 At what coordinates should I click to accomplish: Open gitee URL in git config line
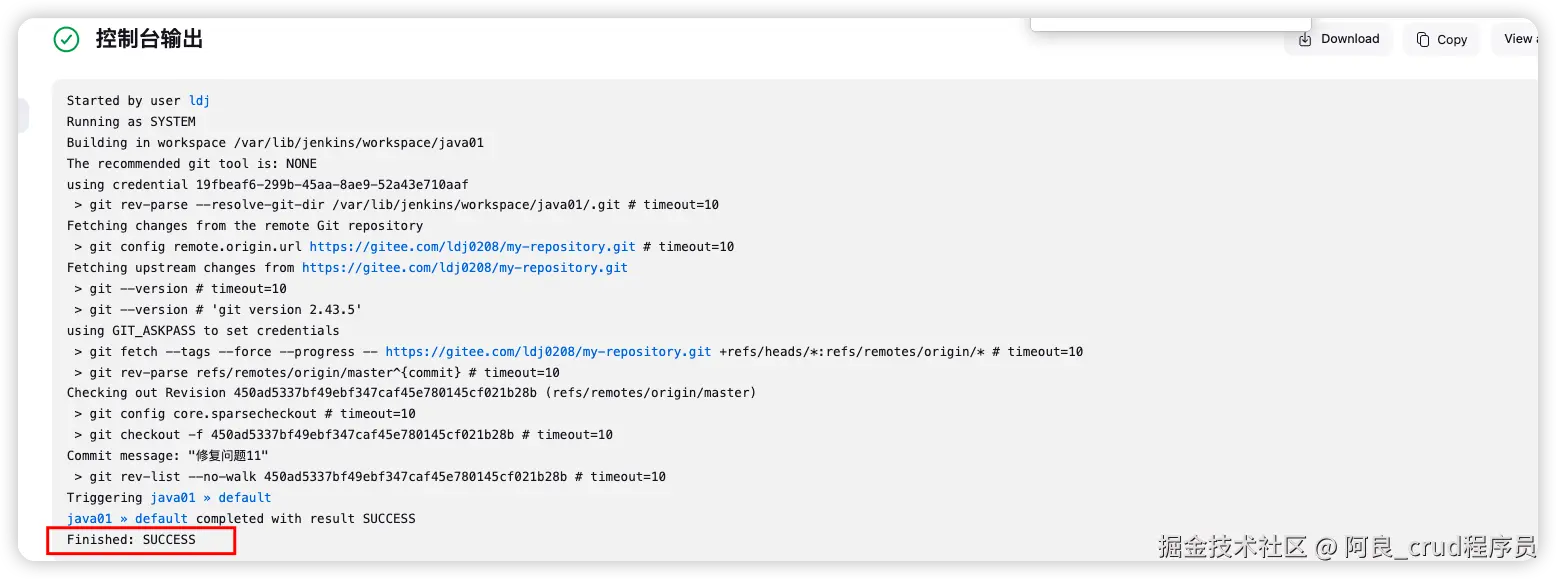472,247
